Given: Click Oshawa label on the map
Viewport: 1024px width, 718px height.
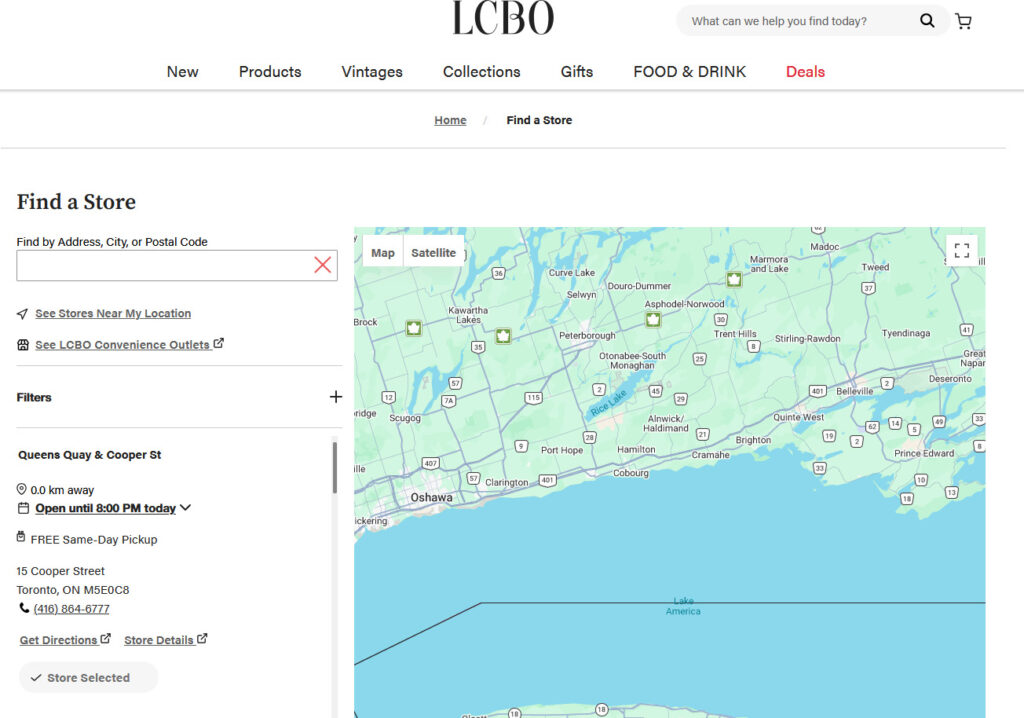Looking at the screenshot, I should pos(431,497).
